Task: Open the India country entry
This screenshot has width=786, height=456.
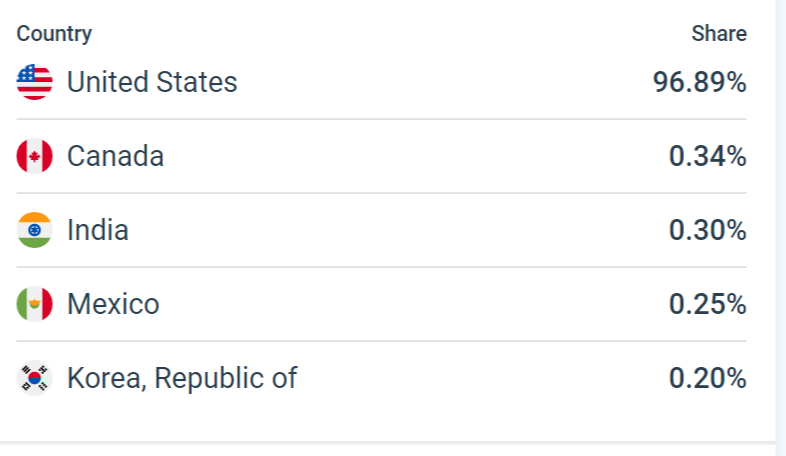Action: click(x=97, y=230)
